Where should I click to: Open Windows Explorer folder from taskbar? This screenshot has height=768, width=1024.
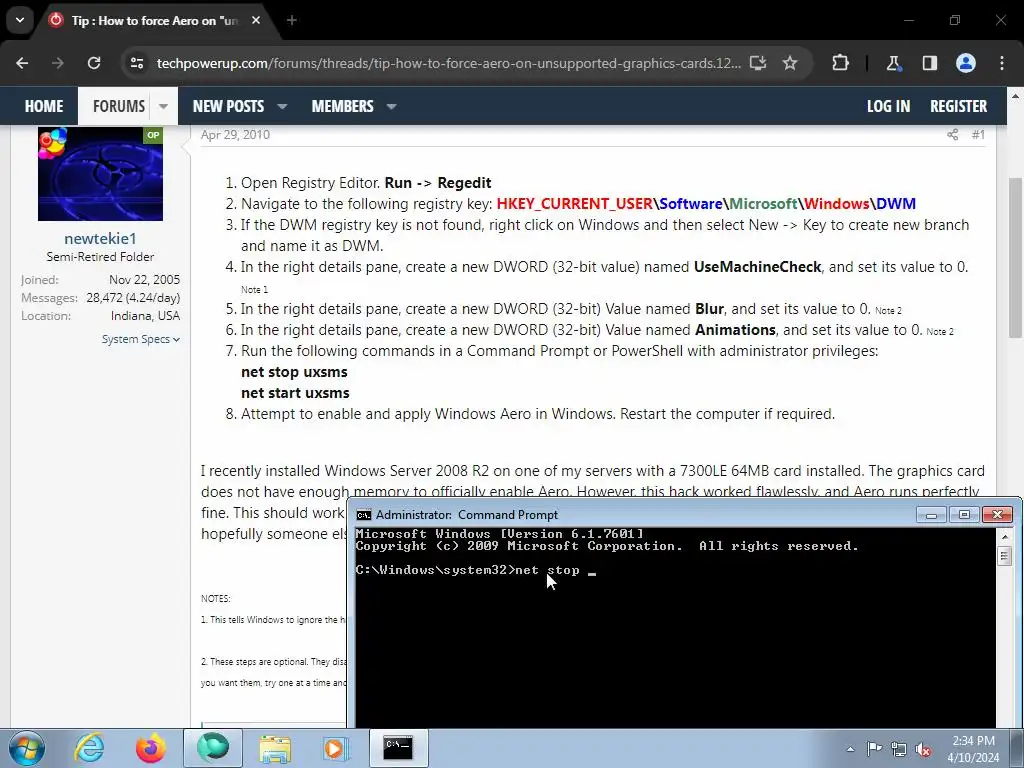point(275,748)
